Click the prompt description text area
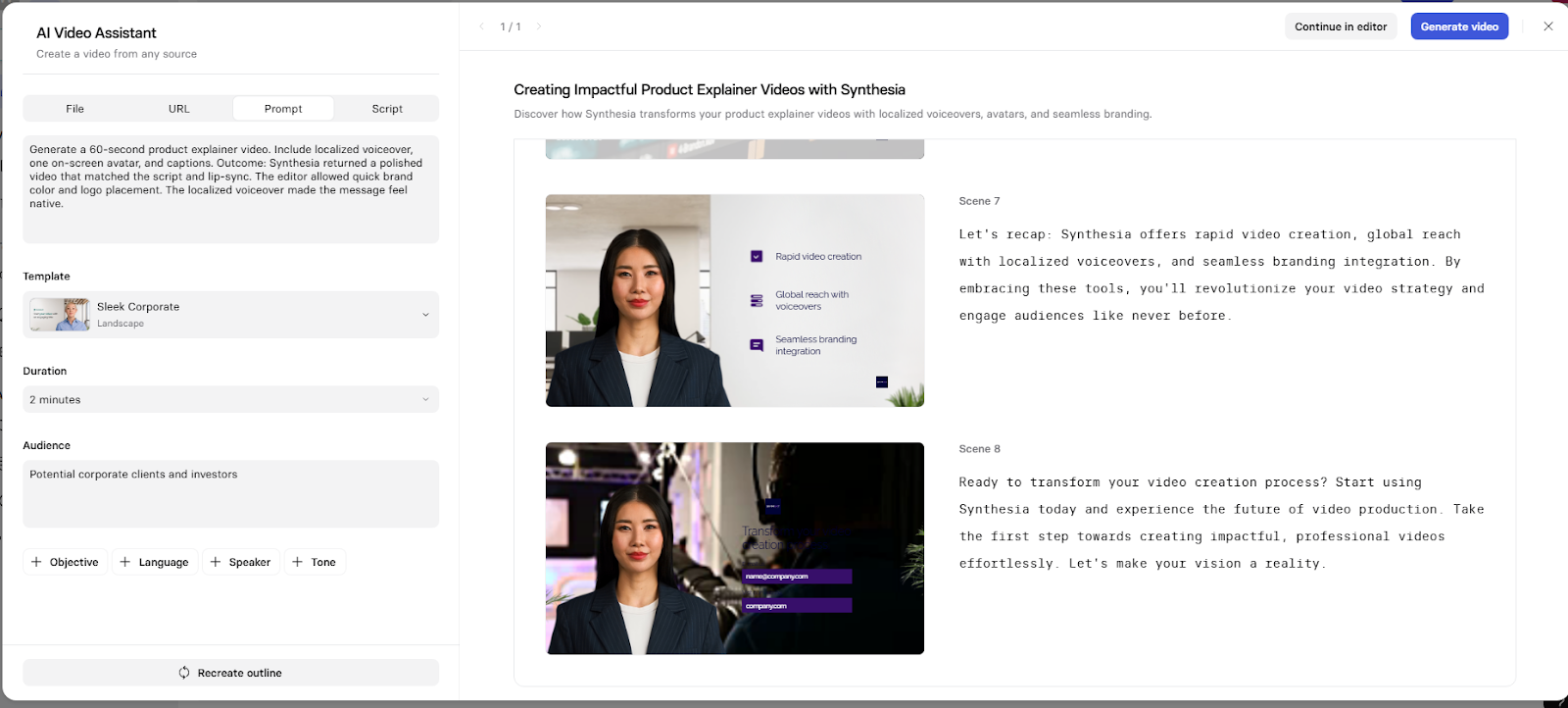This screenshot has height=708, width=1568. 230,188
